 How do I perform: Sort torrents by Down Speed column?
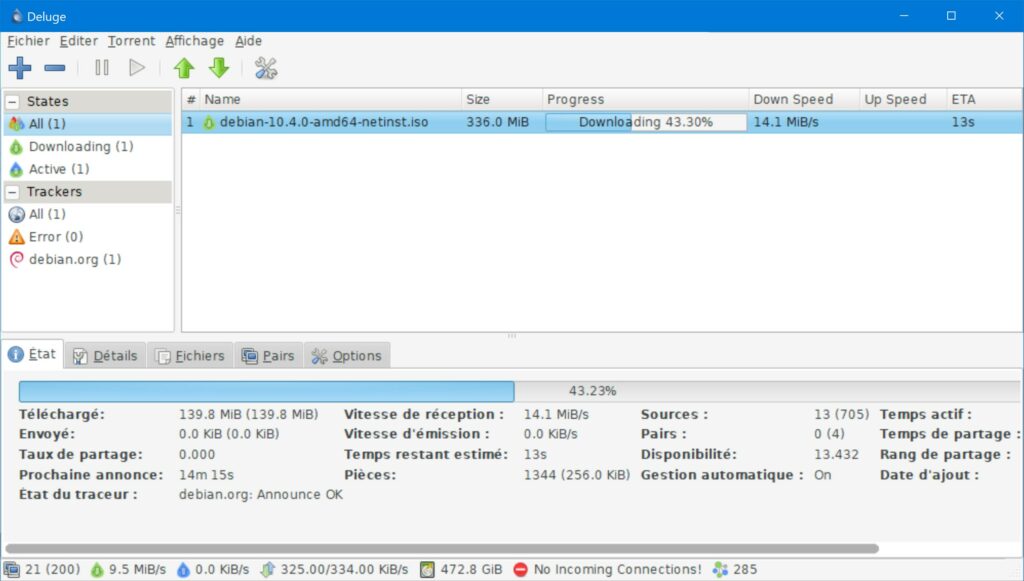(804, 100)
